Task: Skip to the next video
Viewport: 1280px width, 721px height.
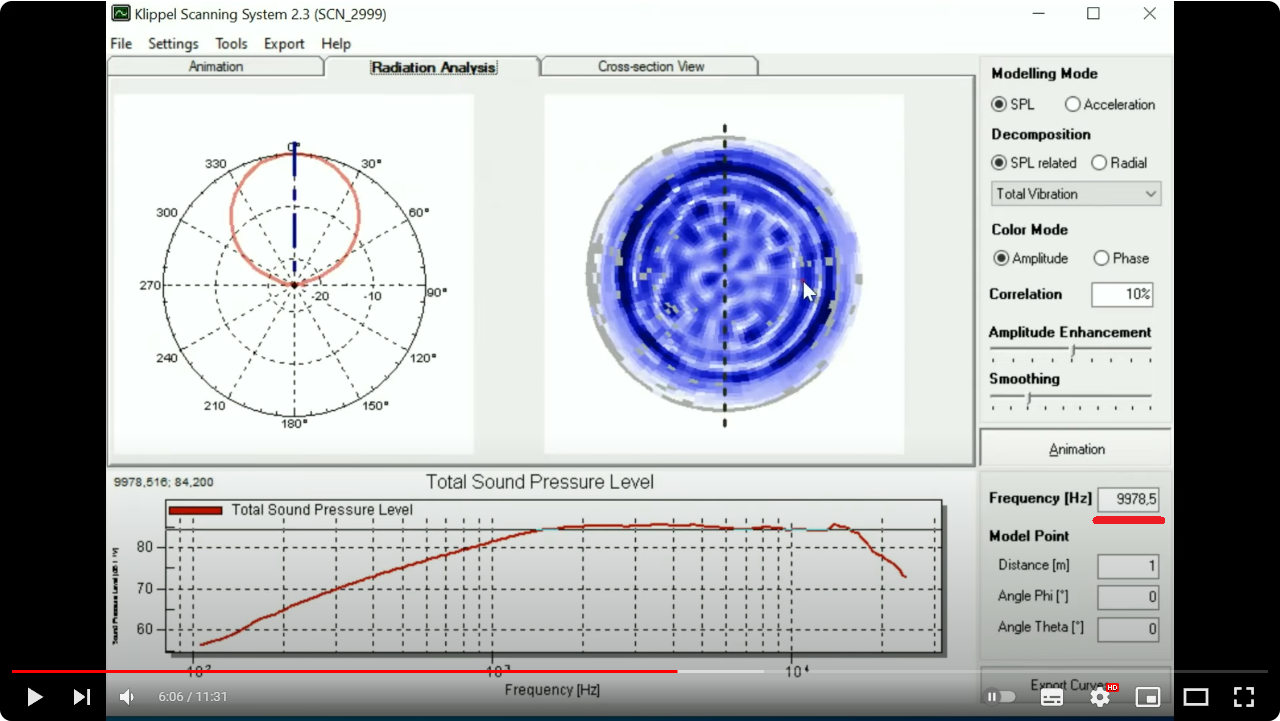Action: coord(82,697)
